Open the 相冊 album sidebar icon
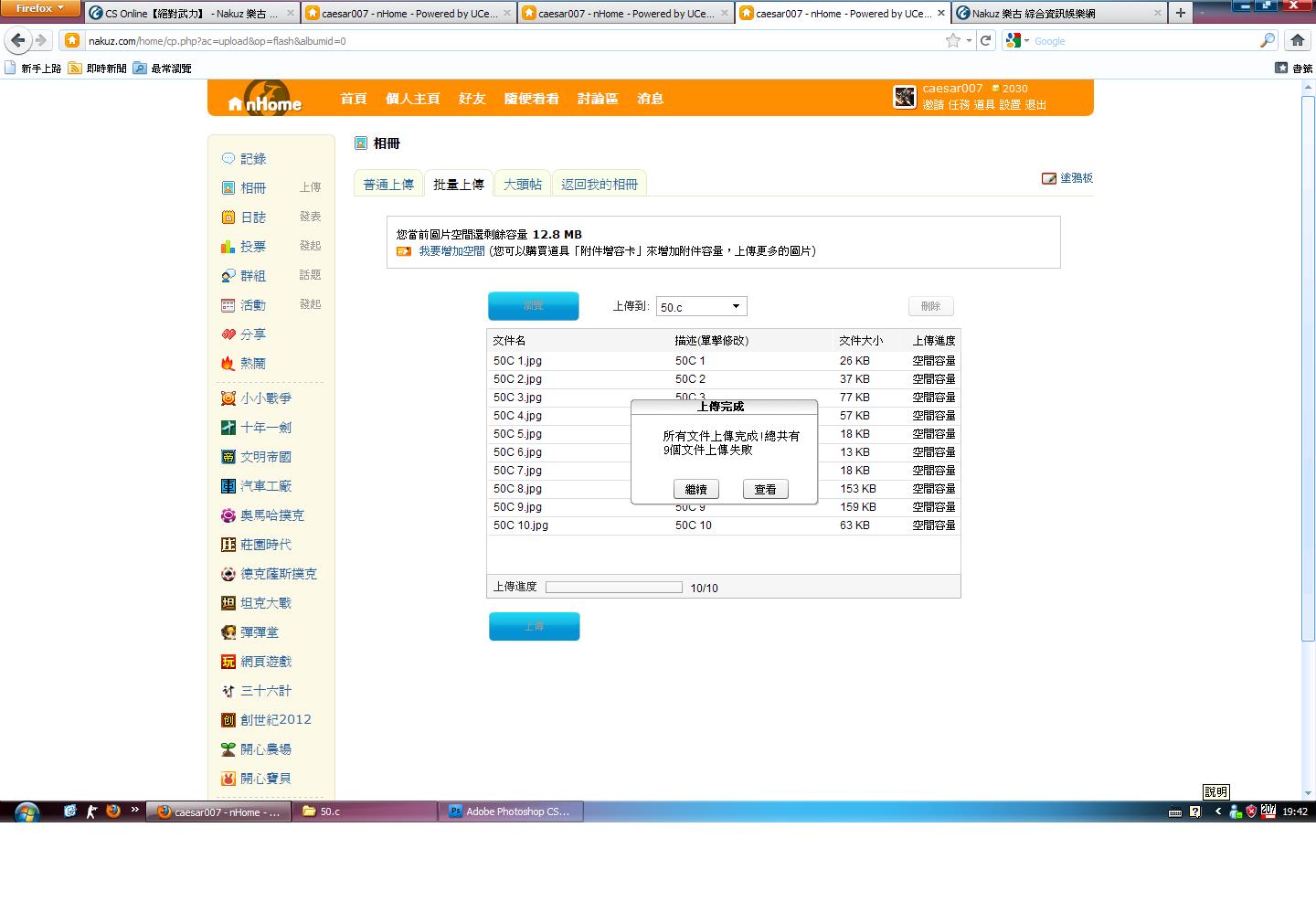The width and height of the screenshot is (1316, 923). coord(228,188)
